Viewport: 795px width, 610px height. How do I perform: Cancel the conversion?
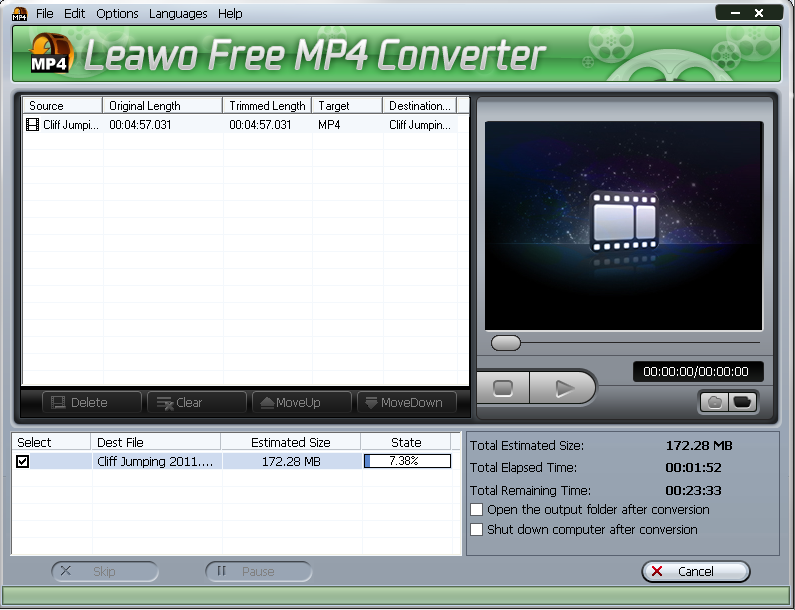pyautogui.click(x=696, y=571)
